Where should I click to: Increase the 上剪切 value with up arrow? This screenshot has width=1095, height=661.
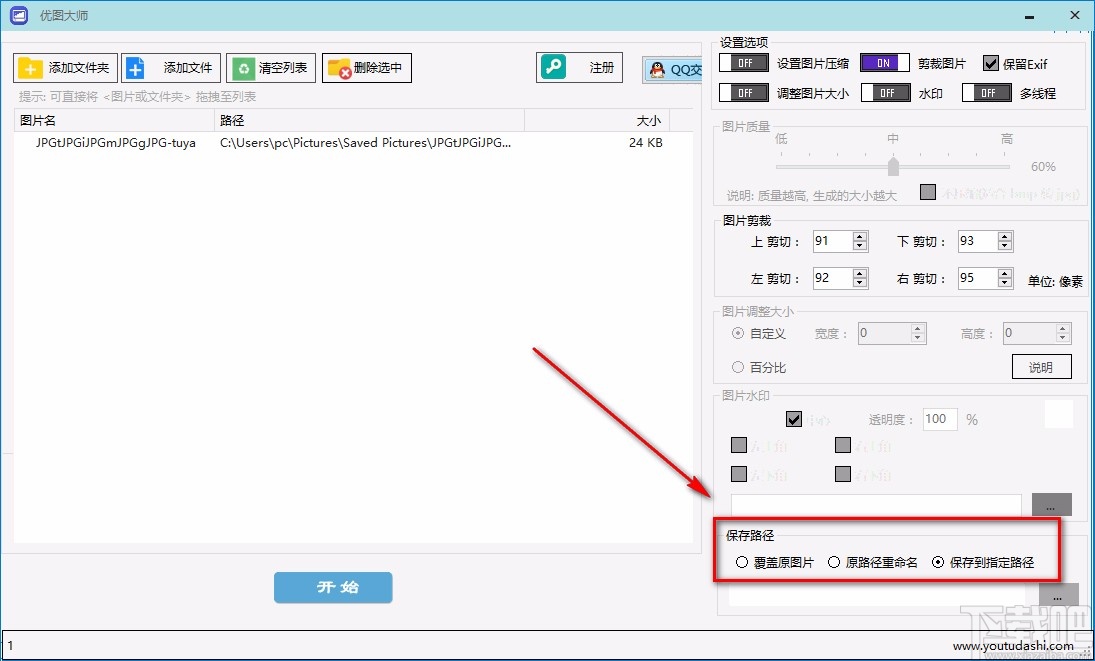tap(860, 237)
